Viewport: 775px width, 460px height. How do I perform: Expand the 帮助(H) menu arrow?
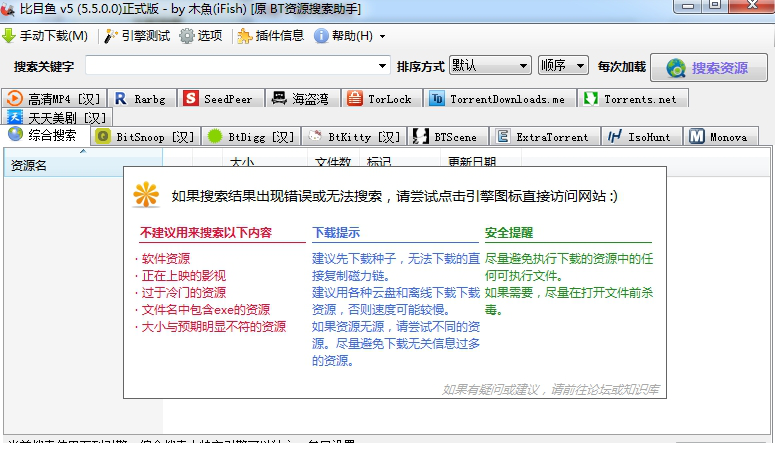(382, 37)
